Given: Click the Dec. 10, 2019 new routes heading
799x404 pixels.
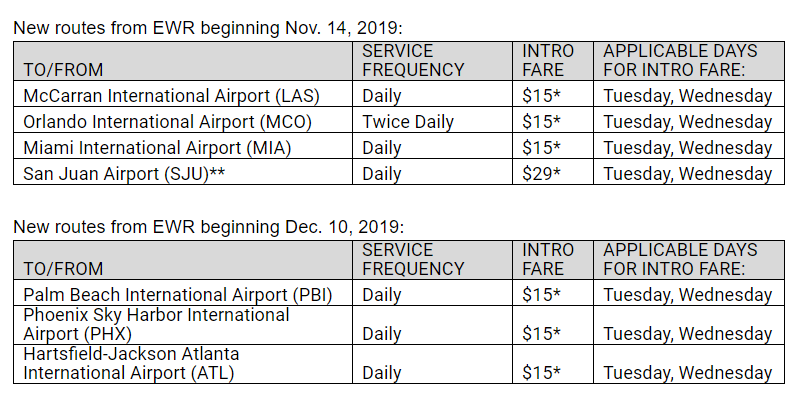Looking at the screenshot, I should pos(208,226).
